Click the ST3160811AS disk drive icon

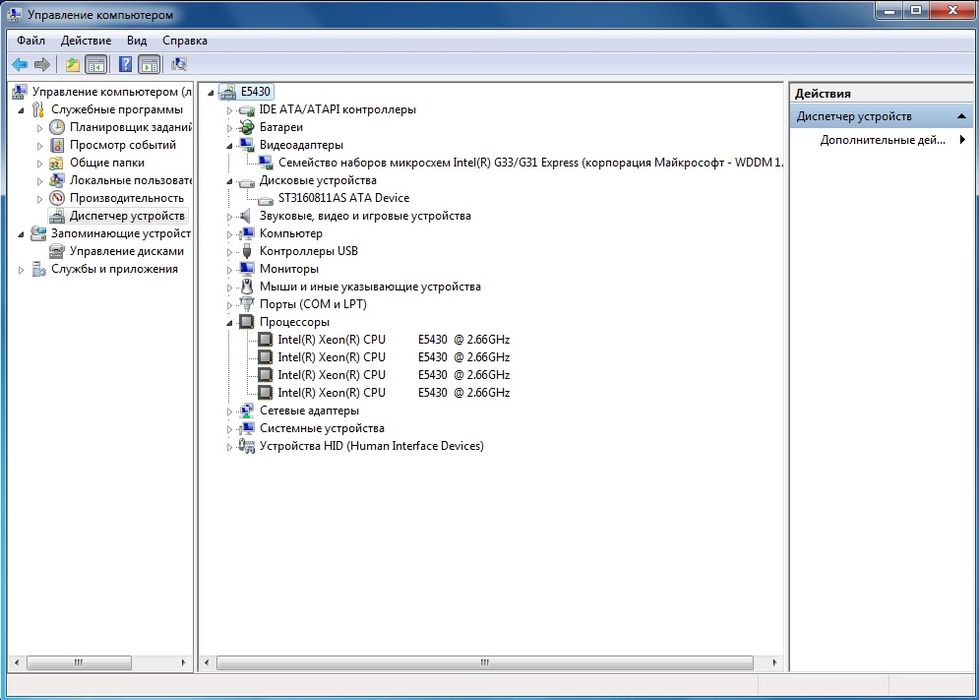[266, 200]
